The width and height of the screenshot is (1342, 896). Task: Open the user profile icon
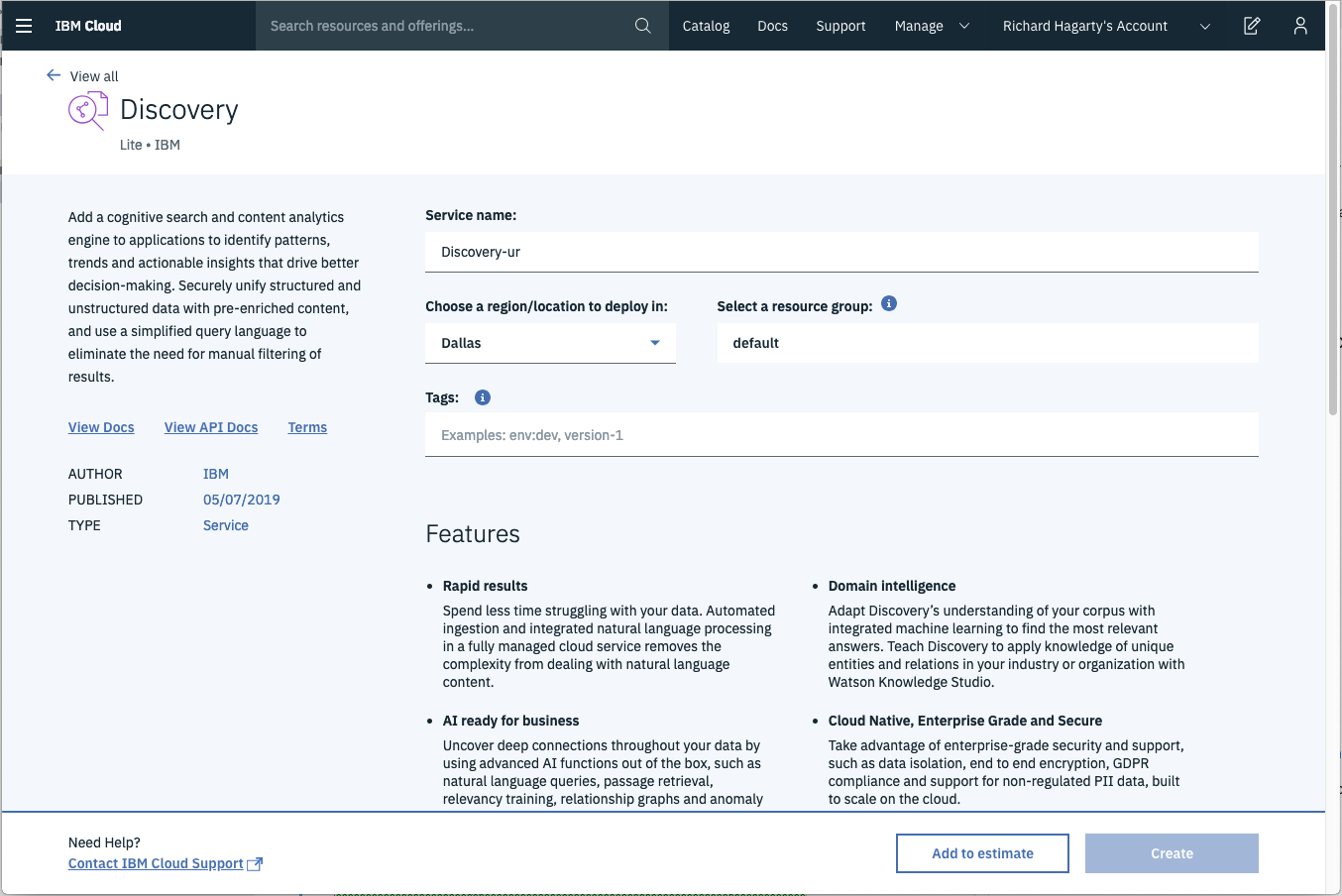(x=1300, y=26)
